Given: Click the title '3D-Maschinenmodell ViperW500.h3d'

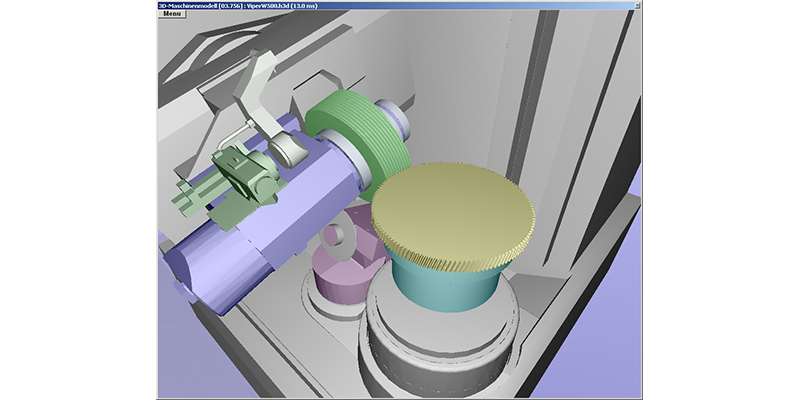Looking at the screenshot, I should pyautogui.click(x=238, y=6).
